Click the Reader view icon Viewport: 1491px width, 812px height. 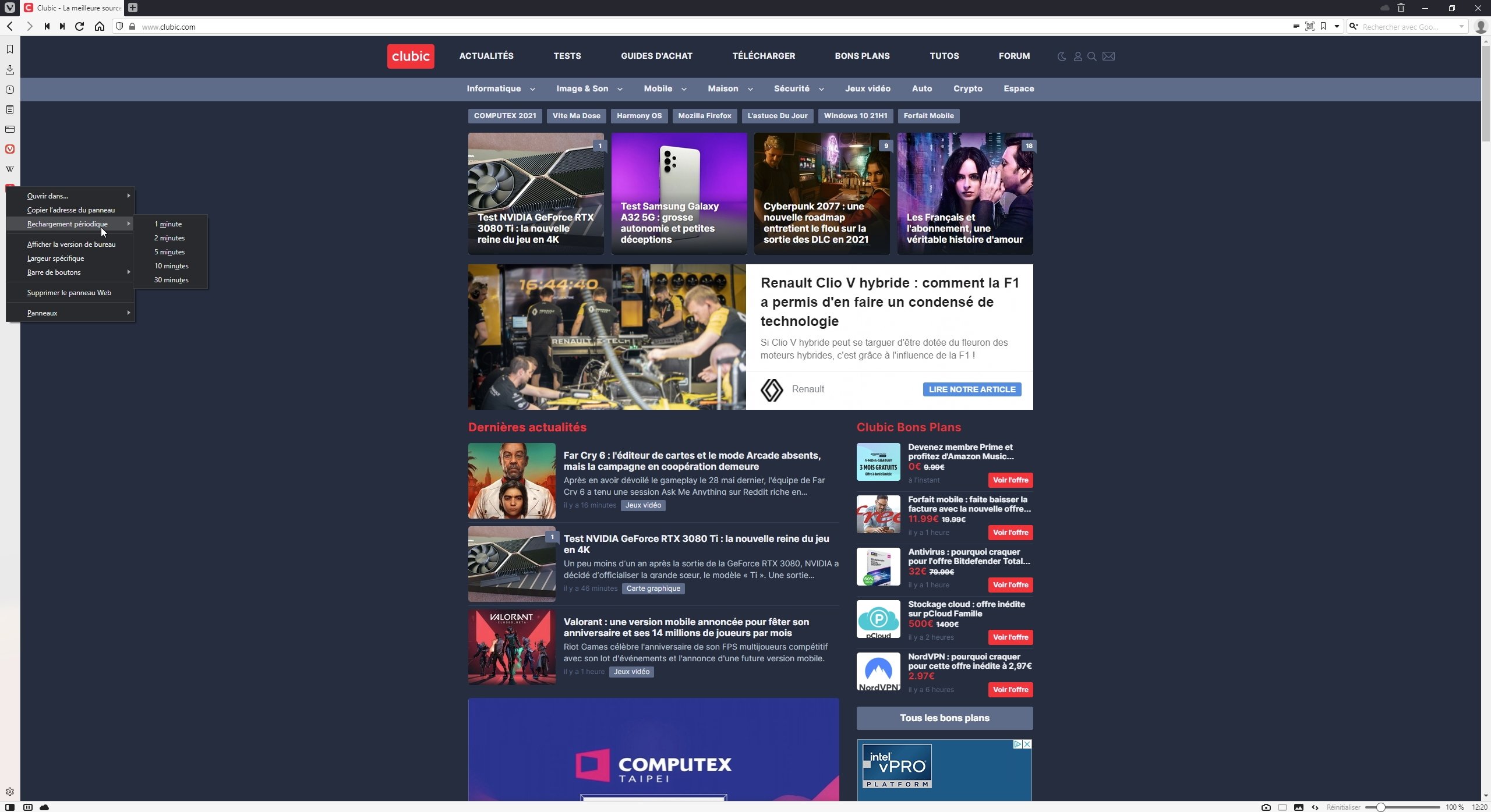click(1296, 26)
